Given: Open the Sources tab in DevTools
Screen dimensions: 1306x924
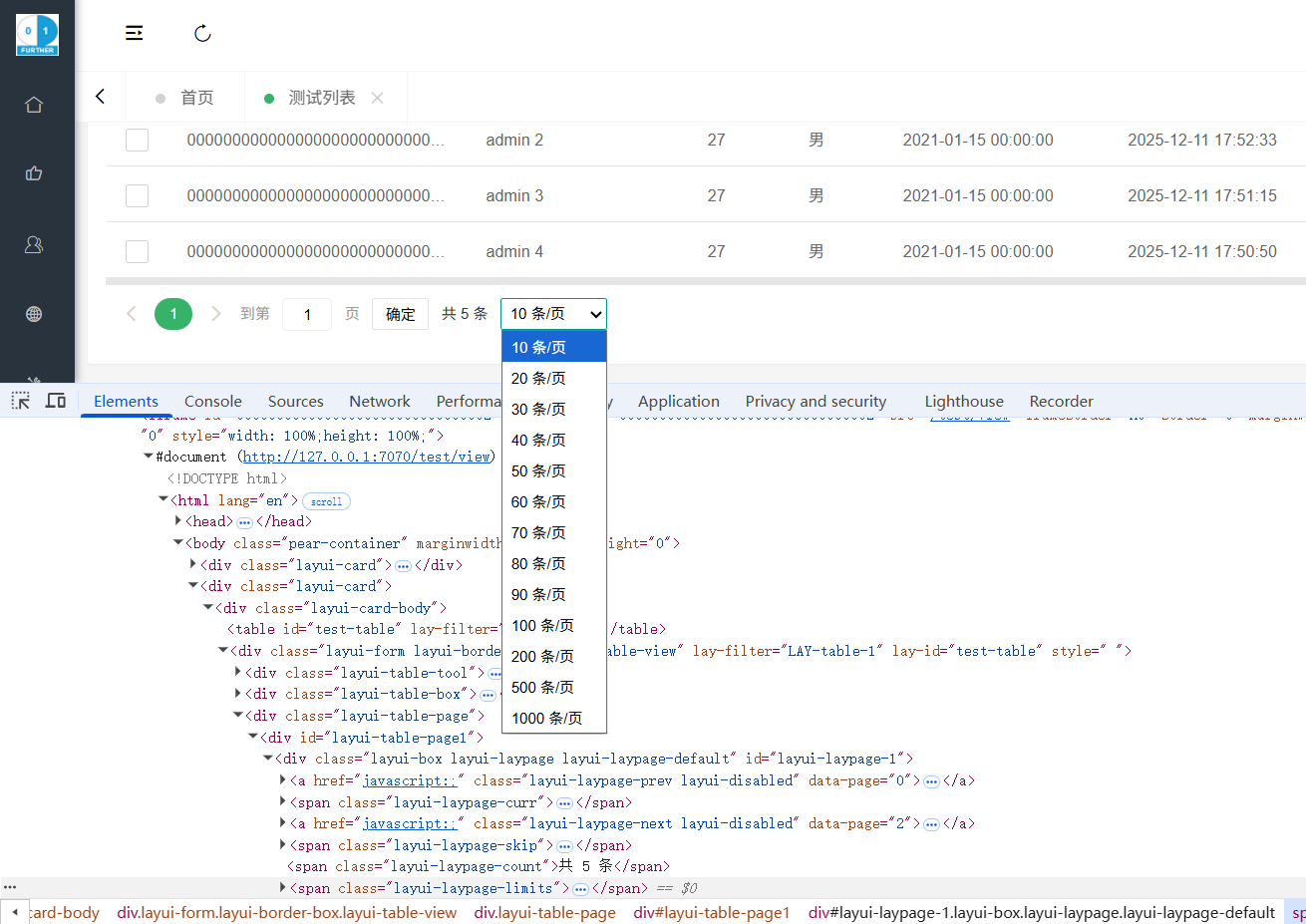Looking at the screenshot, I should click(x=296, y=401).
